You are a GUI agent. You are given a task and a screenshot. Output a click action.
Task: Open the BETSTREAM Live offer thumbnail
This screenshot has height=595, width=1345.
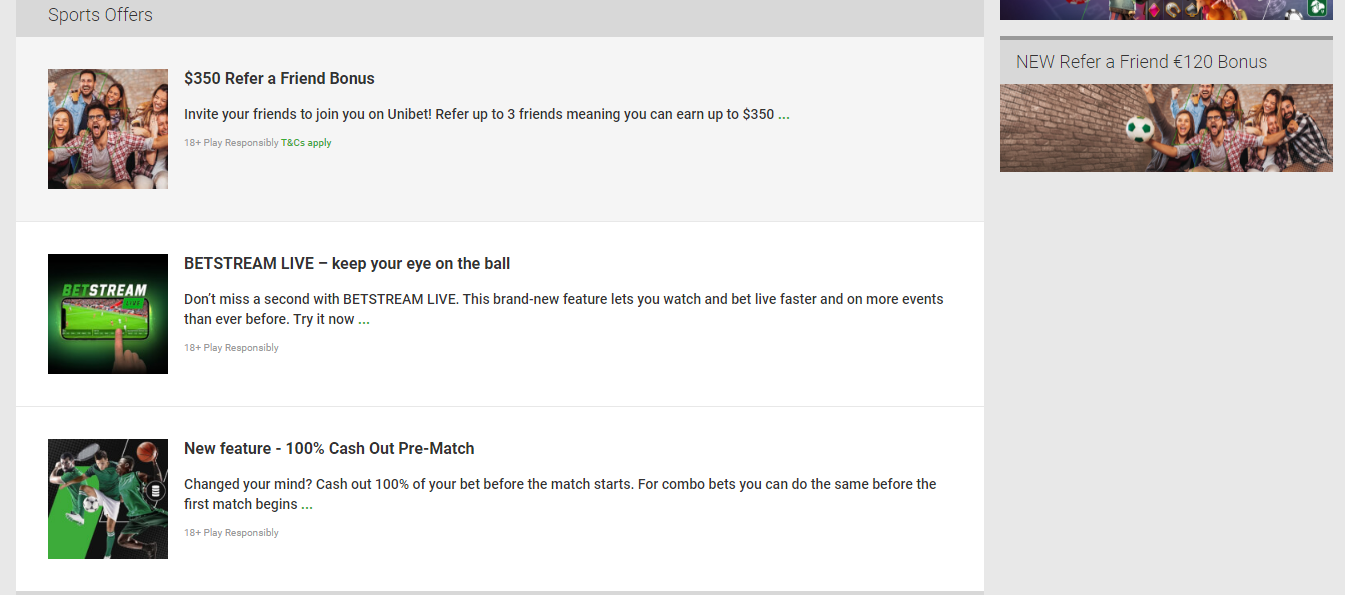[108, 314]
